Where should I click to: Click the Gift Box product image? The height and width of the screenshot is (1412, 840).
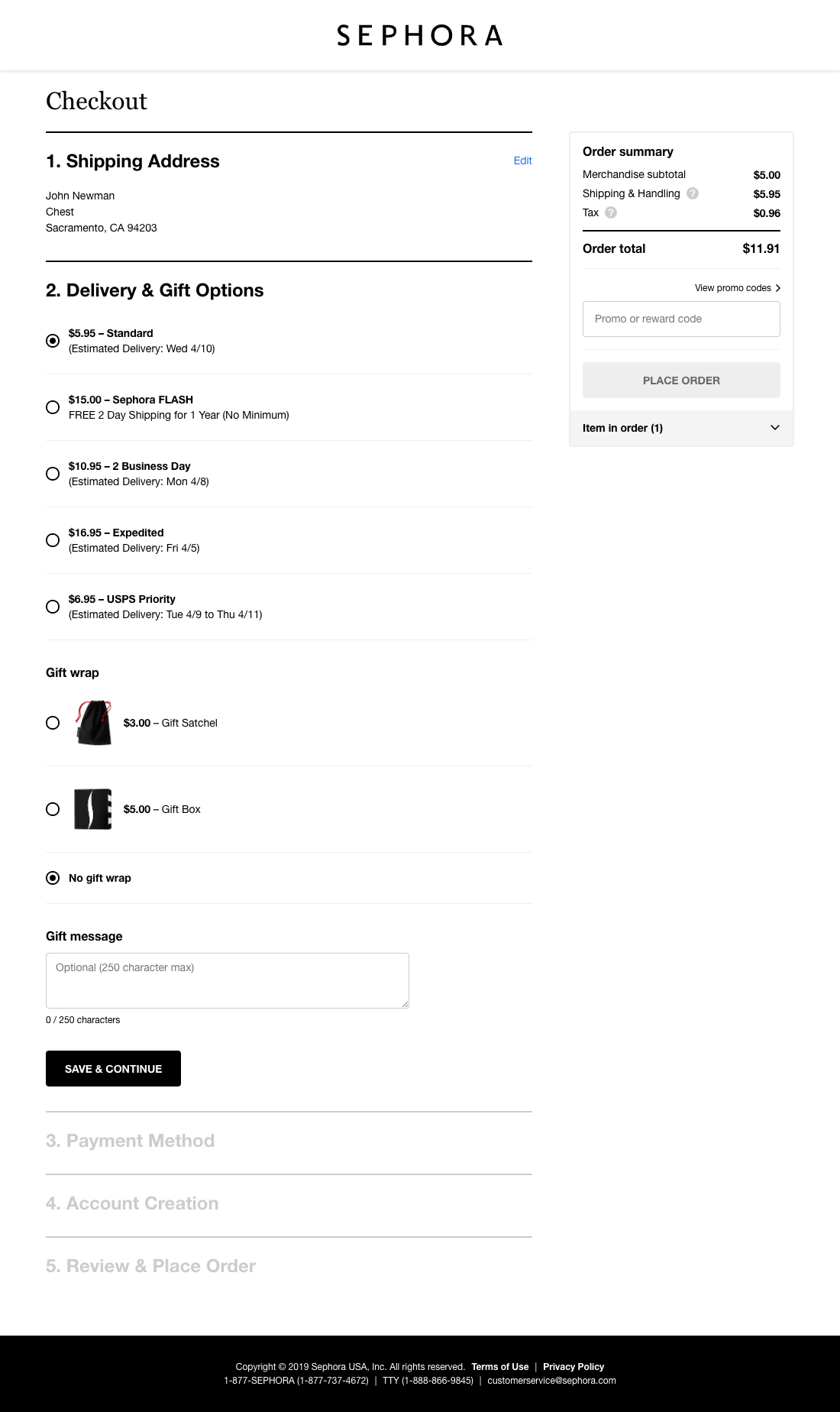[93, 808]
